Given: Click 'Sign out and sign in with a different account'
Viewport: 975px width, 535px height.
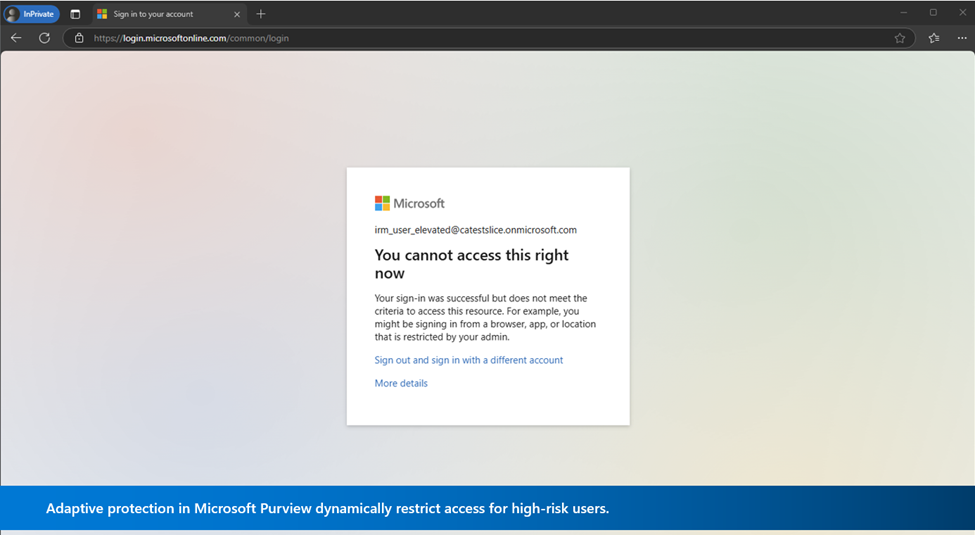Looking at the screenshot, I should [x=468, y=360].
